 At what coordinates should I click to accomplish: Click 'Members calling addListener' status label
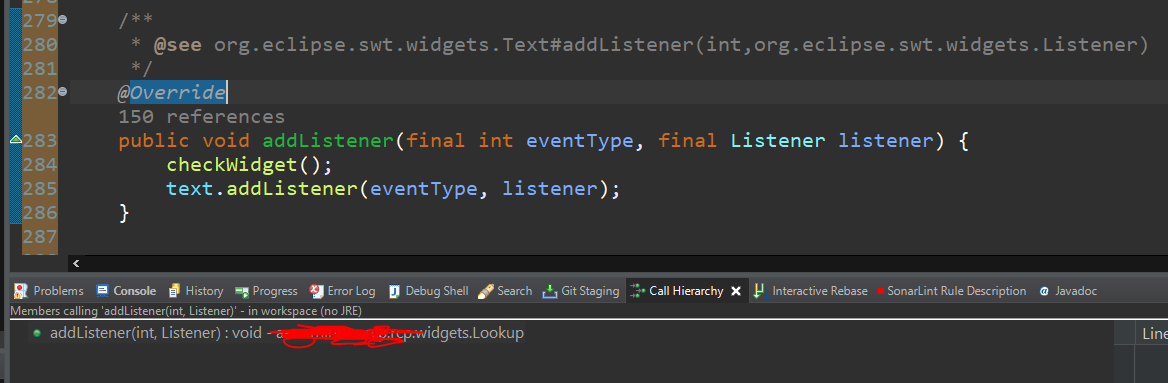pyautogui.click(x=186, y=311)
